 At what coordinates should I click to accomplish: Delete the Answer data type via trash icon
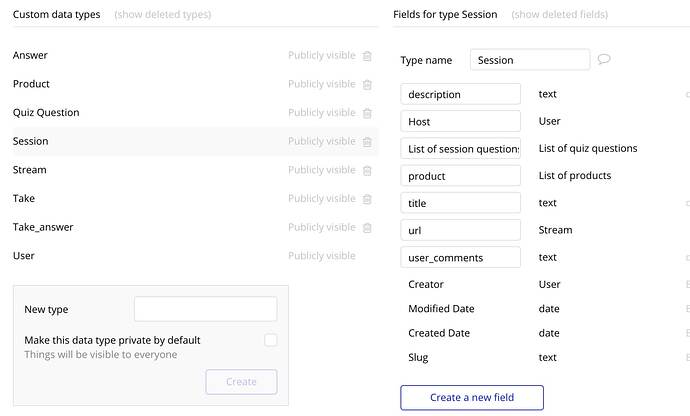367,56
